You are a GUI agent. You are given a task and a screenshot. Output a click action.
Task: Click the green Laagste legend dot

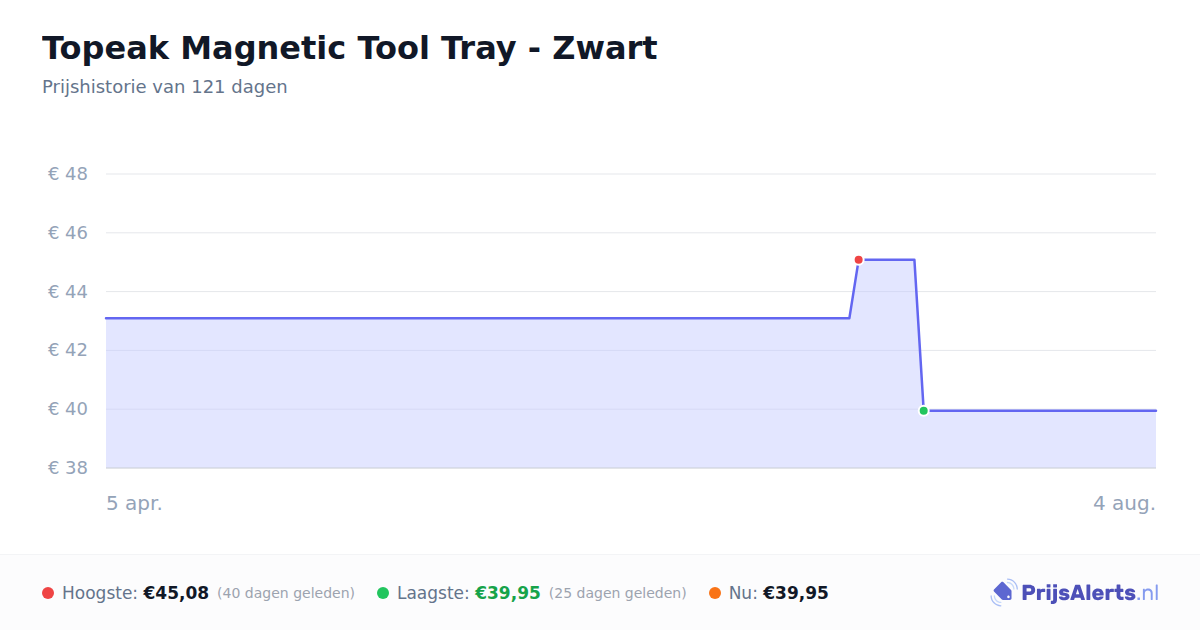383,593
